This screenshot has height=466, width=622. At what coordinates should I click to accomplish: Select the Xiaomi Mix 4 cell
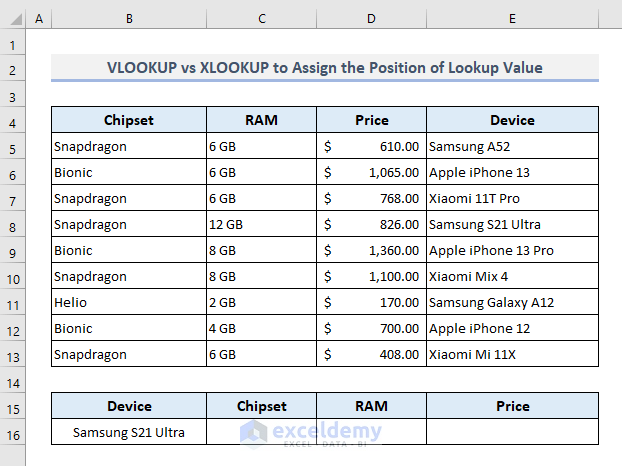point(513,276)
